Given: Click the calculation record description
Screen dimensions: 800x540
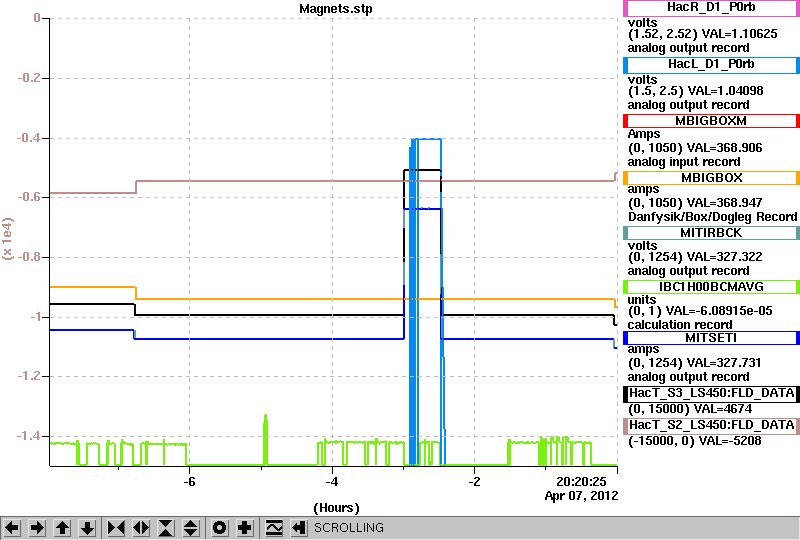Looking at the screenshot, I should tap(680, 325).
